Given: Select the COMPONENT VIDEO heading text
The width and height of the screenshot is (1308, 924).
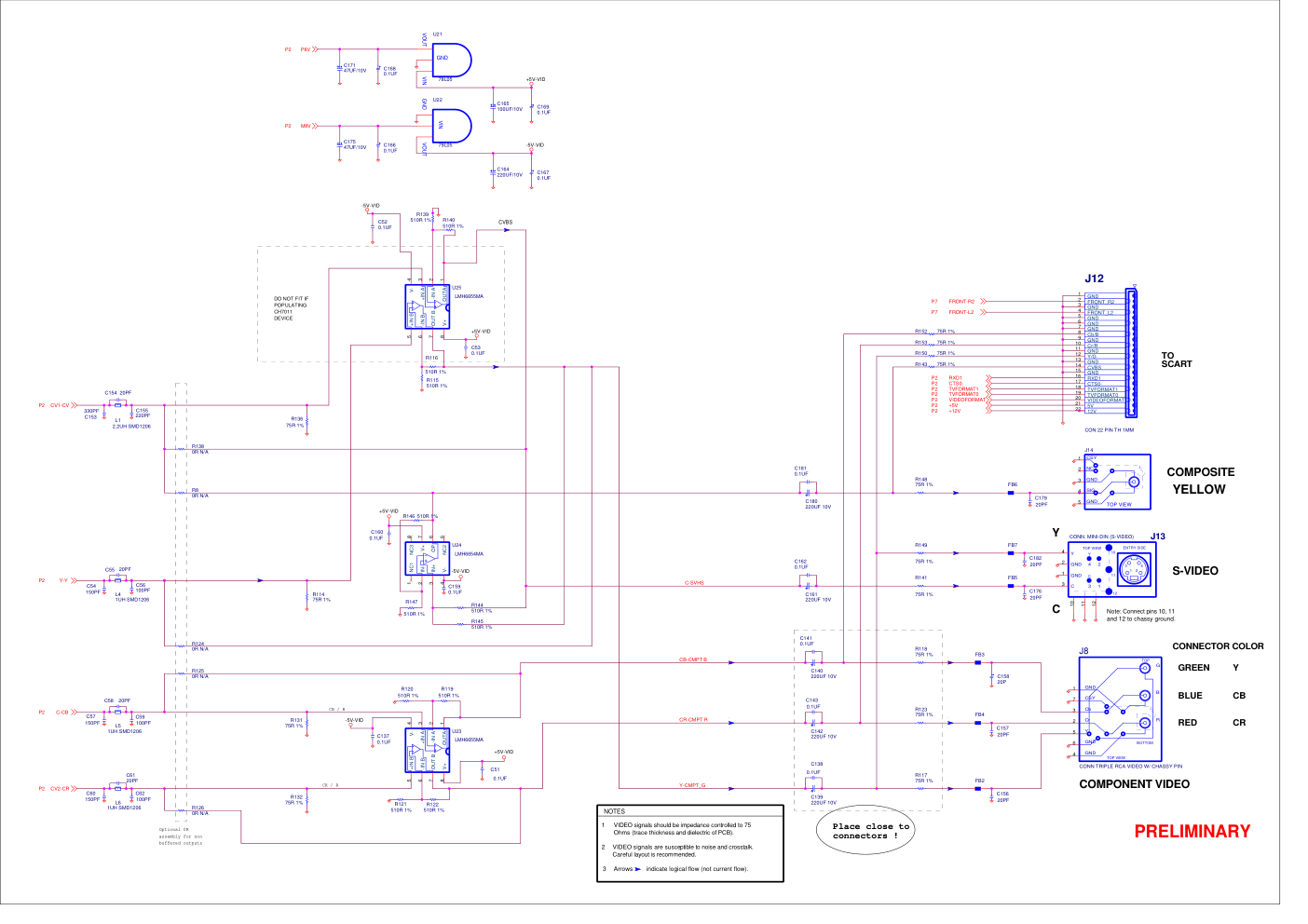Looking at the screenshot, I should click(1134, 784).
